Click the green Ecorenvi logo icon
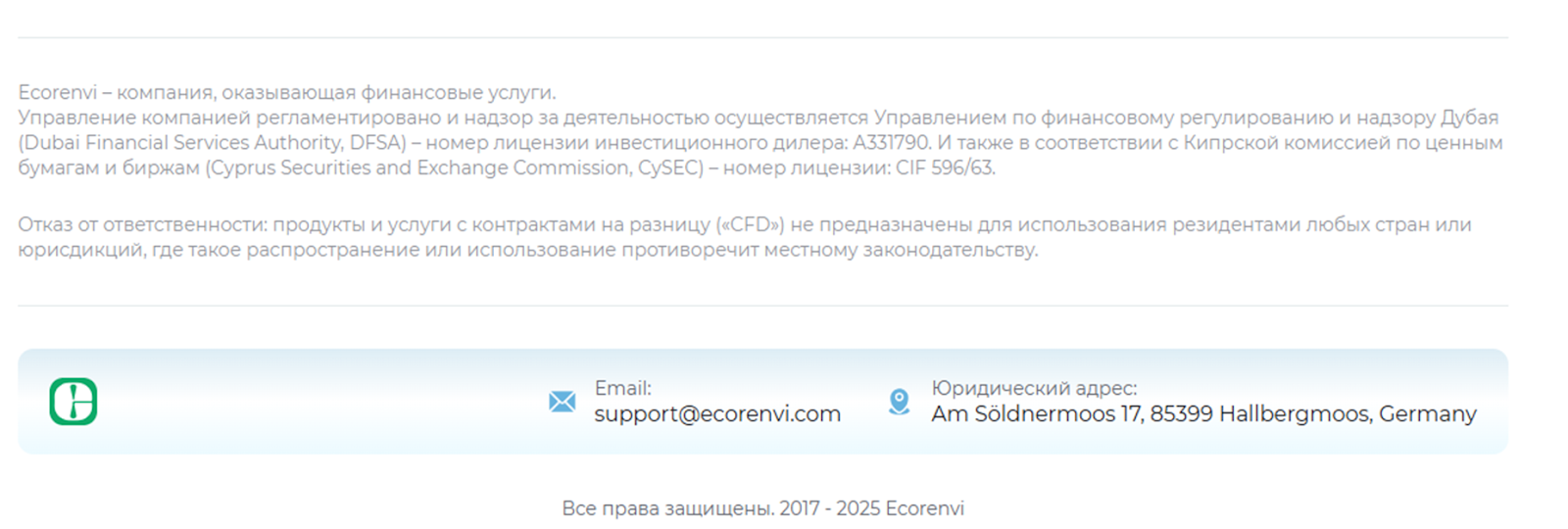This screenshot has width=1568, height=529. click(x=73, y=402)
